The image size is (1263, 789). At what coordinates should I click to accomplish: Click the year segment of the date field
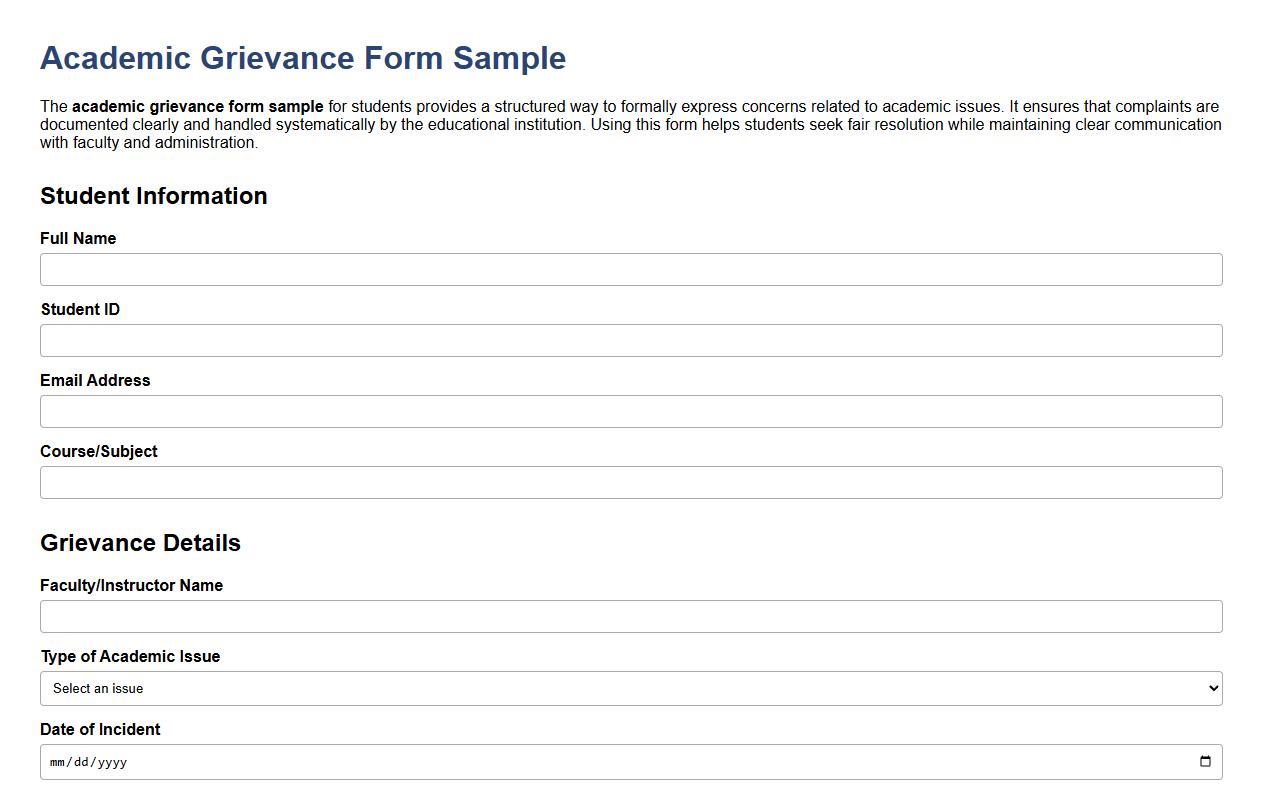point(112,761)
